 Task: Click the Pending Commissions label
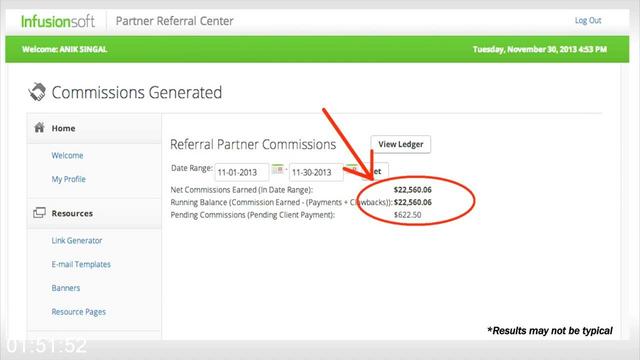click(253, 215)
